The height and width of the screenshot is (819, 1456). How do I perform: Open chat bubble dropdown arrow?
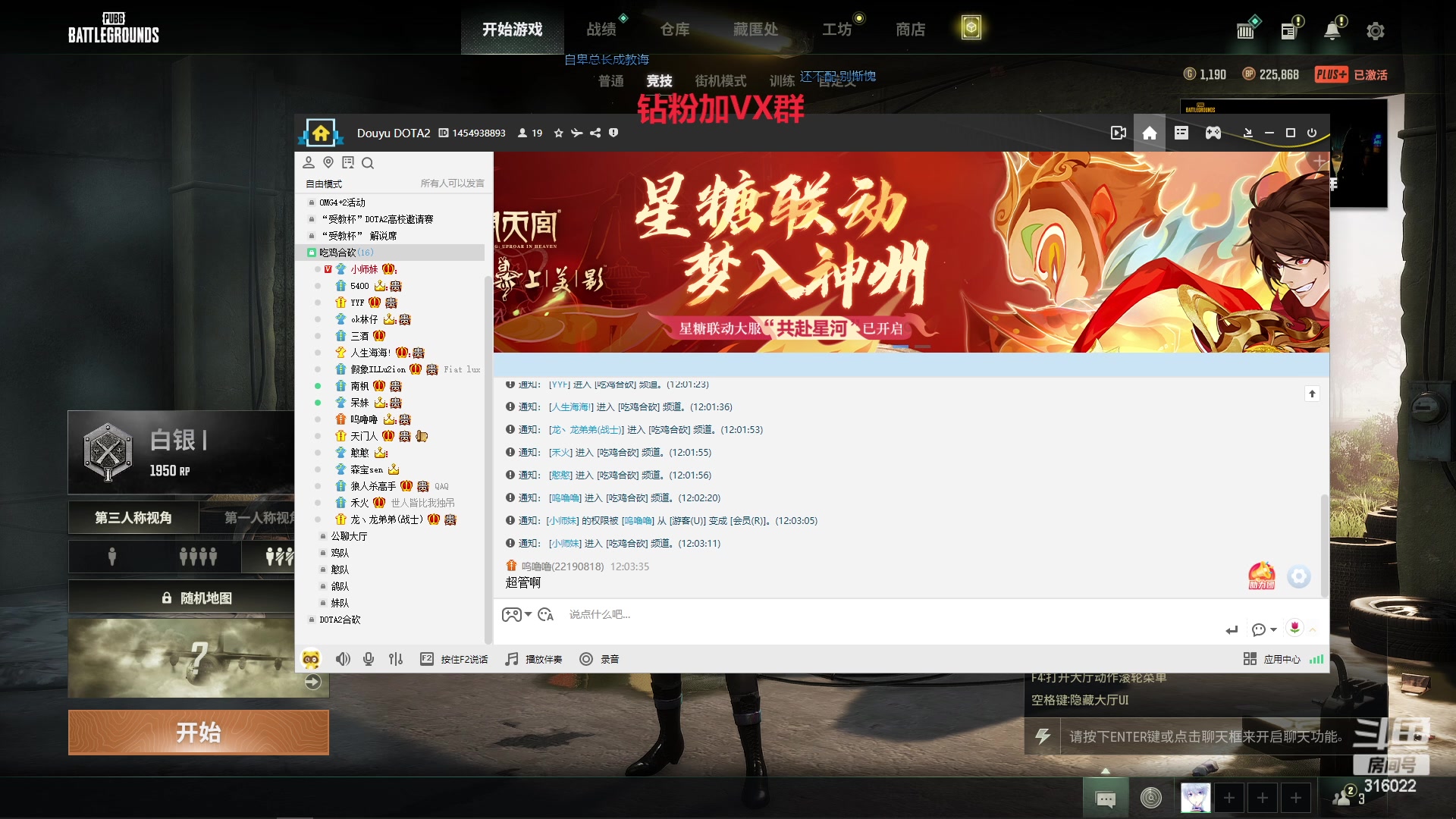coord(1274,629)
